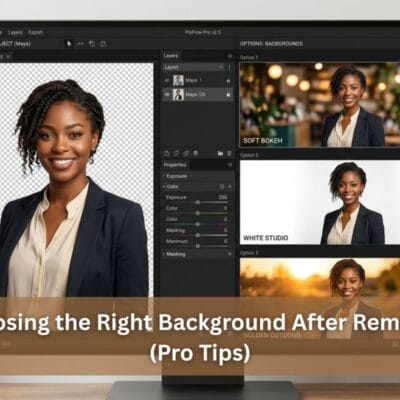400x400 pixels.
Task: Click the Exposure slider handle
Action: [x=198, y=202]
